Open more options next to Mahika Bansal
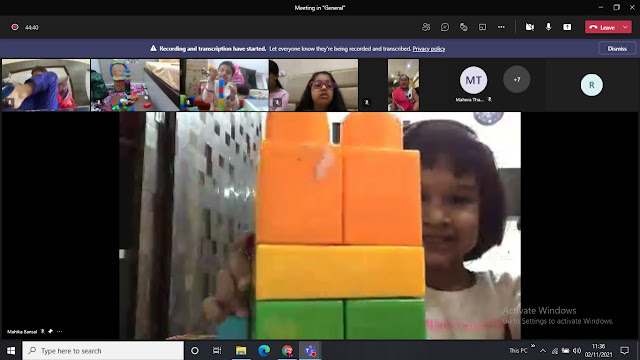This screenshot has height=360, width=640. pyautogui.click(x=60, y=331)
